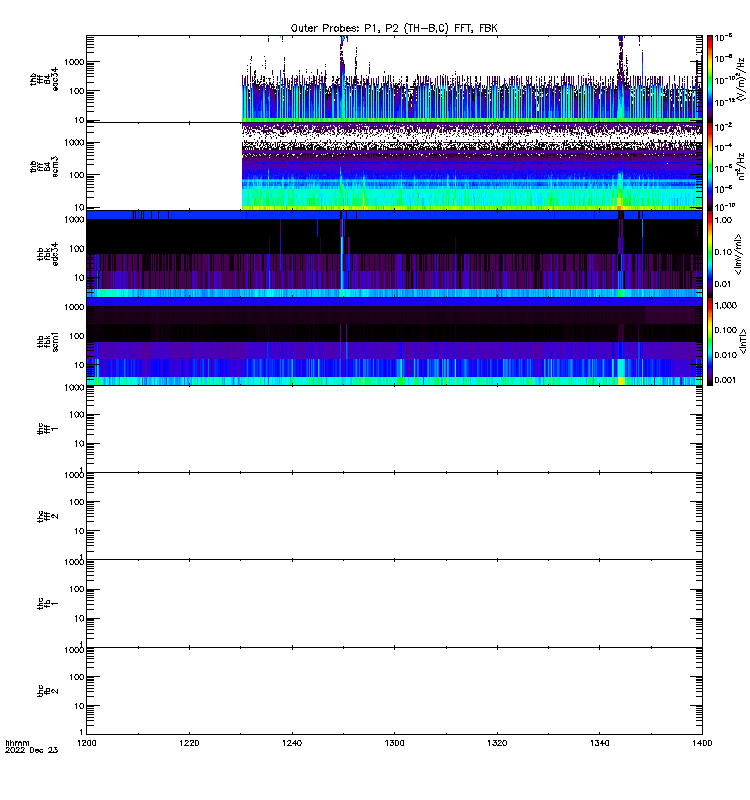Viewport: 750px width, 800px height.
Task: Click the empty thc fb 2 plot panel
Action: tap(394, 691)
